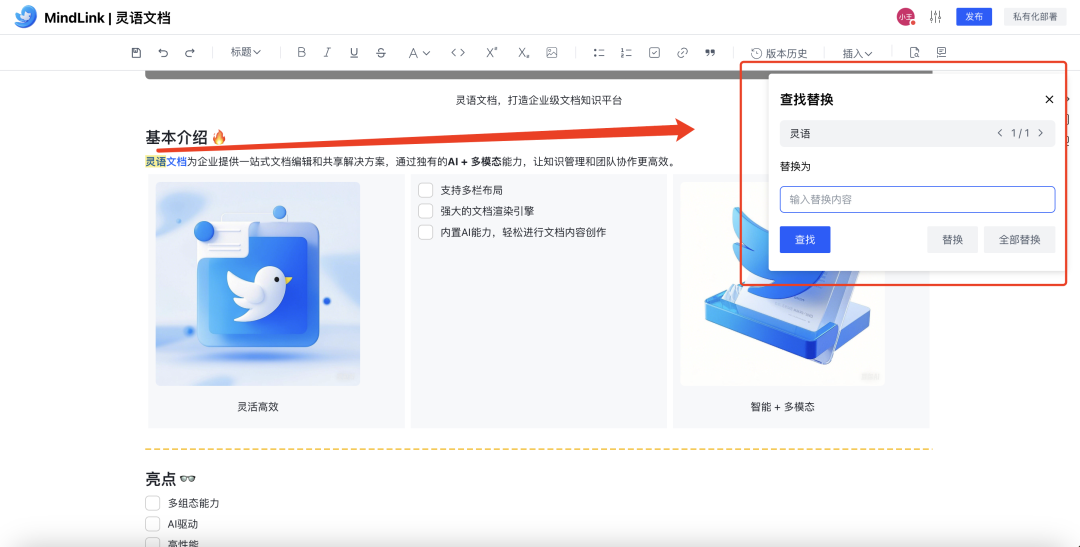Apply superscript formatting
This screenshot has height=547, width=1080.
[x=492, y=52]
